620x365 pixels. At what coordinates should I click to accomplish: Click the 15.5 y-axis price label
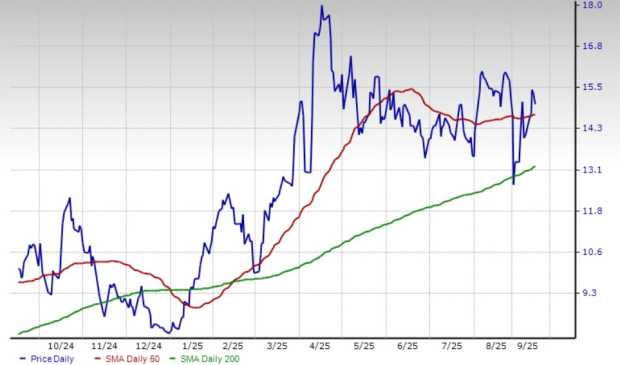(592, 87)
